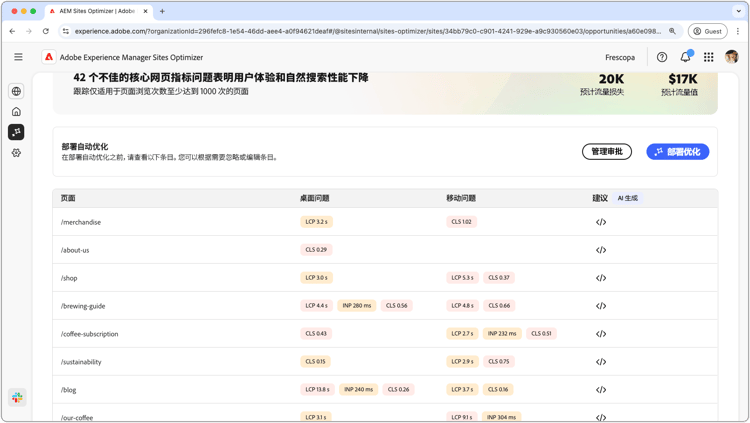This screenshot has height=423, width=750.
Task: View code suggestion for /merchandise row
Action: [601, 222]
